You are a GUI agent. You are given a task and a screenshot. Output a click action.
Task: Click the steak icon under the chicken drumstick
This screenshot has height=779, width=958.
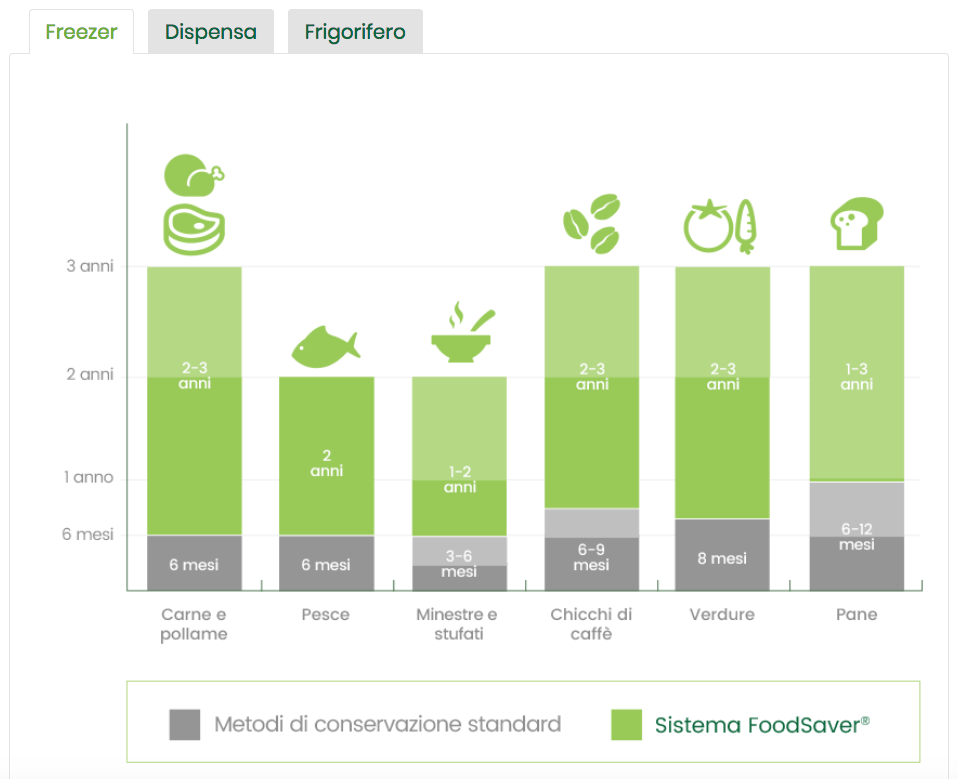pos(194,227)
